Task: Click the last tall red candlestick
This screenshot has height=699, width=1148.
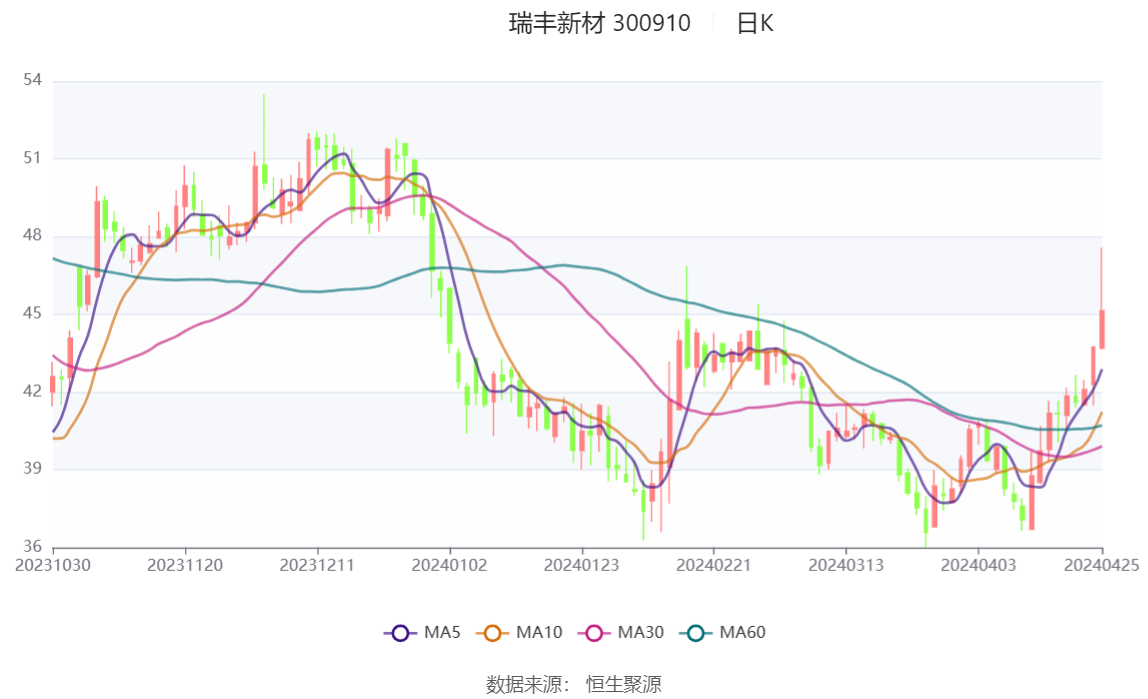Action: (1101, 329)
